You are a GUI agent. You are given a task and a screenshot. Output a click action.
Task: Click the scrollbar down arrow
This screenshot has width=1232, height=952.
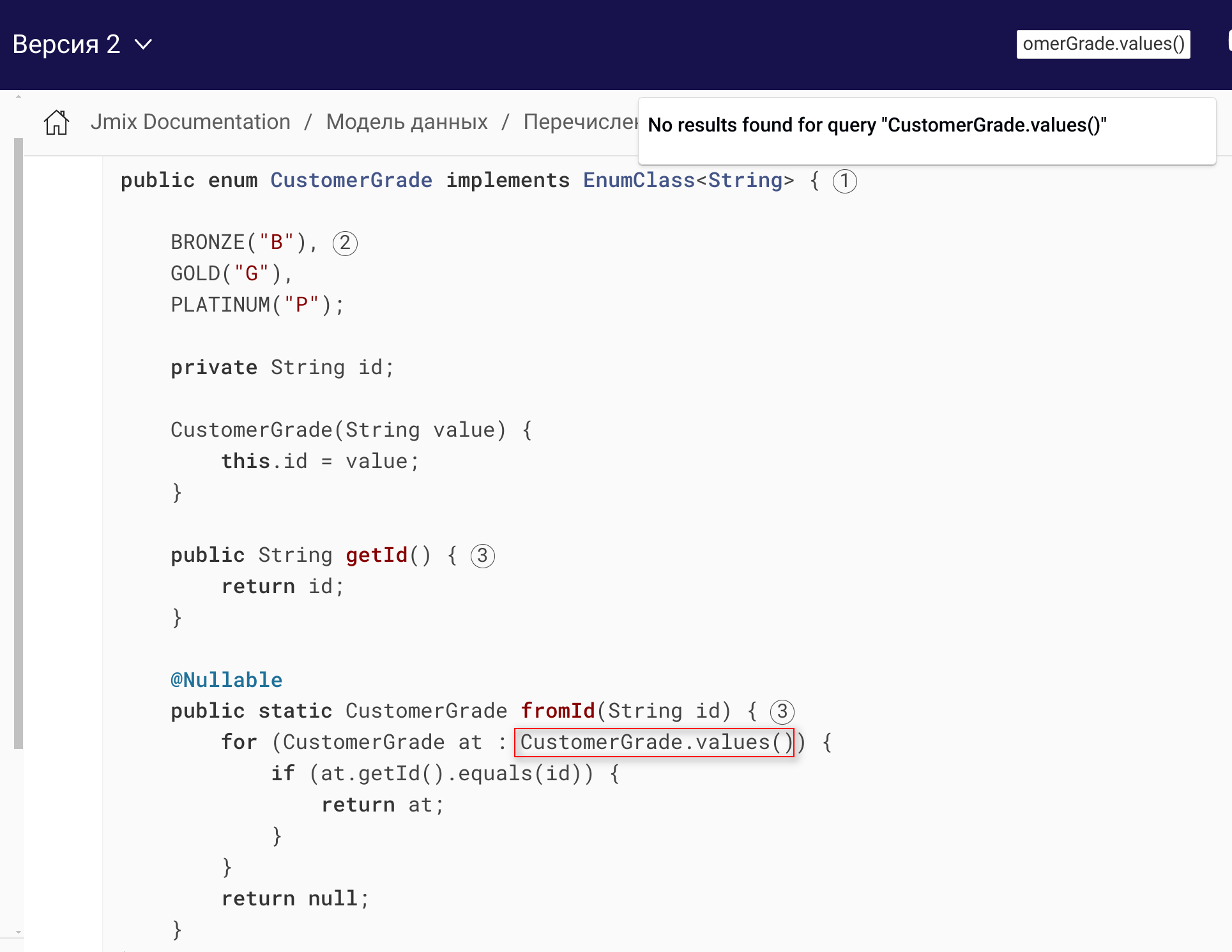[x=19, y=932]
